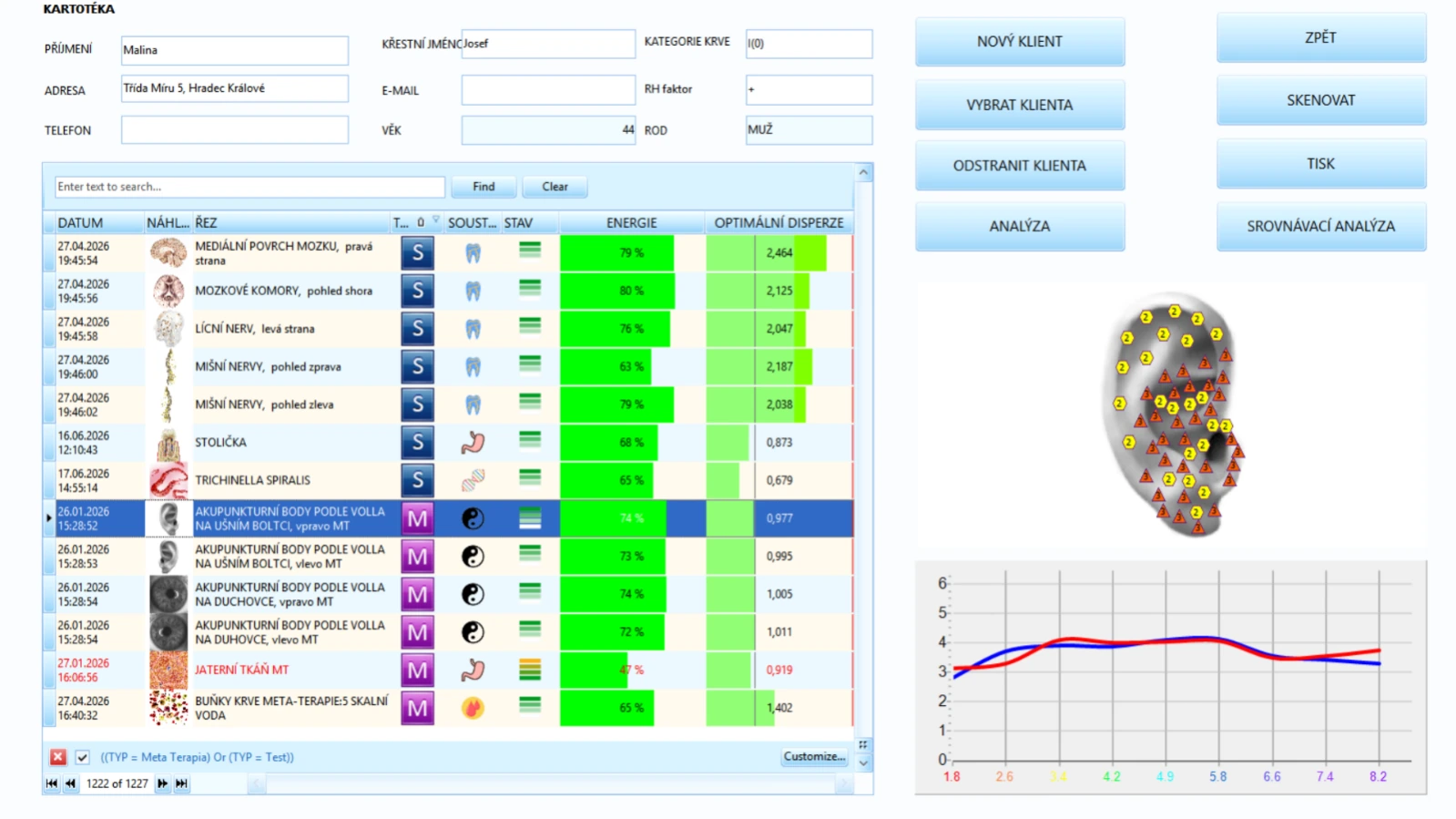The width and height of the screenshot is (1456, 819).
Task: Click the ANALÝZA button
Action: (1020, 226)
